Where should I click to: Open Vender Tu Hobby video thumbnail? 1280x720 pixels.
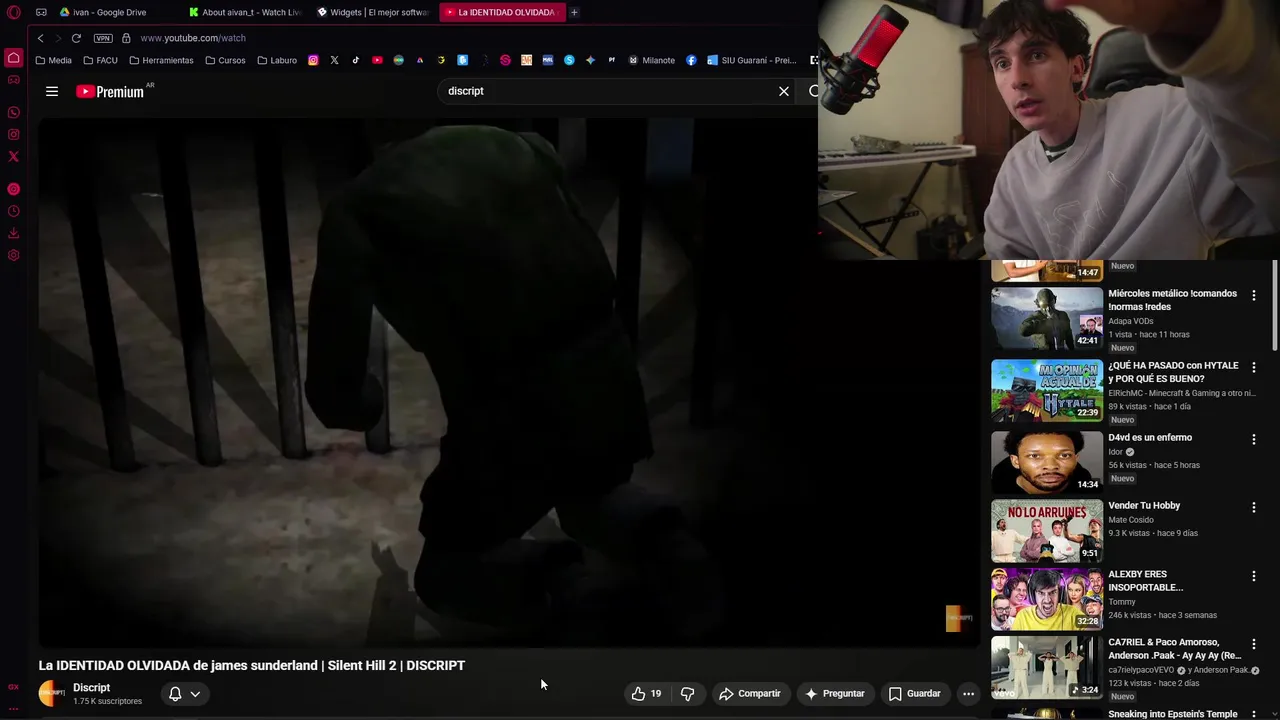[x=1047, y=530]
